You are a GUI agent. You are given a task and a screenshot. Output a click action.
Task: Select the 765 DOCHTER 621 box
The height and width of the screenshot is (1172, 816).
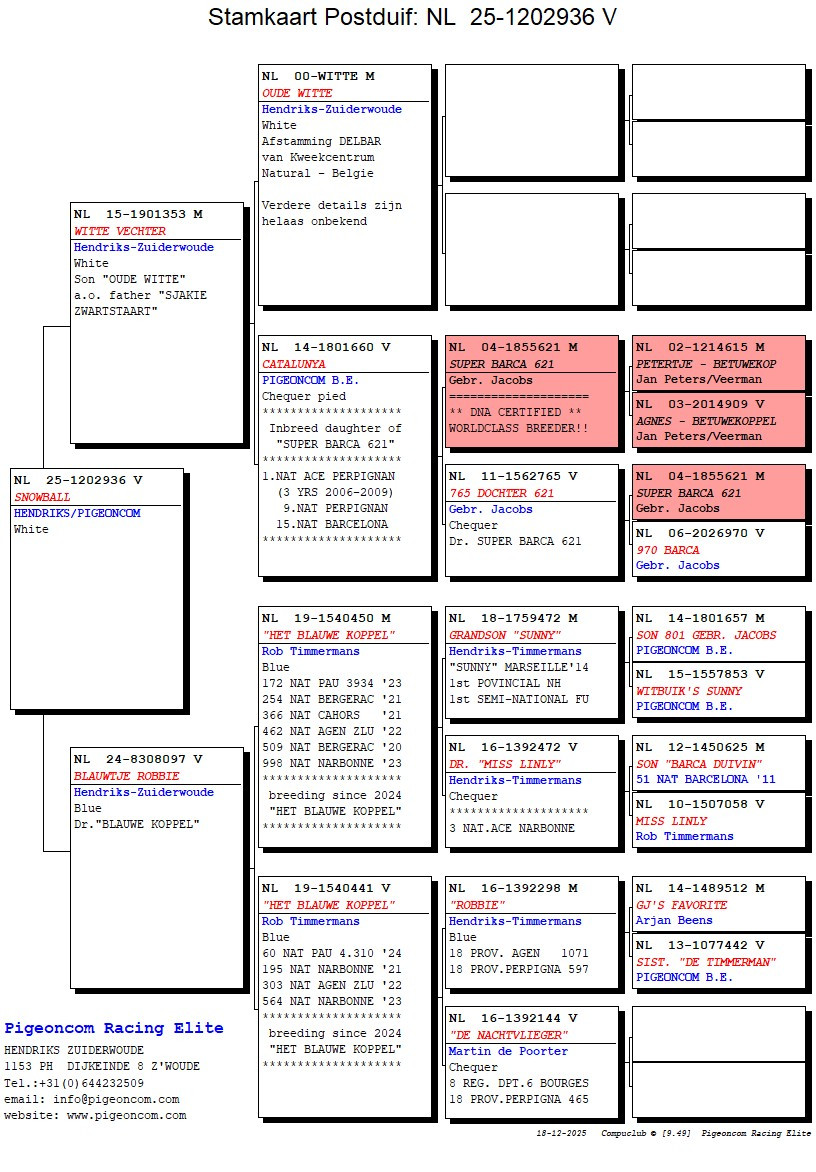tap(531, 520)
